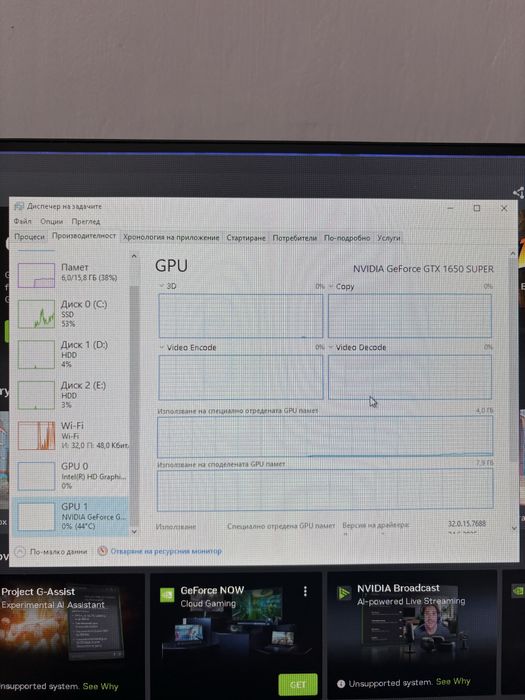This screenshot has width=525, height=700.
Task: Open the Услуги tab
Action: tap(388, 238)
